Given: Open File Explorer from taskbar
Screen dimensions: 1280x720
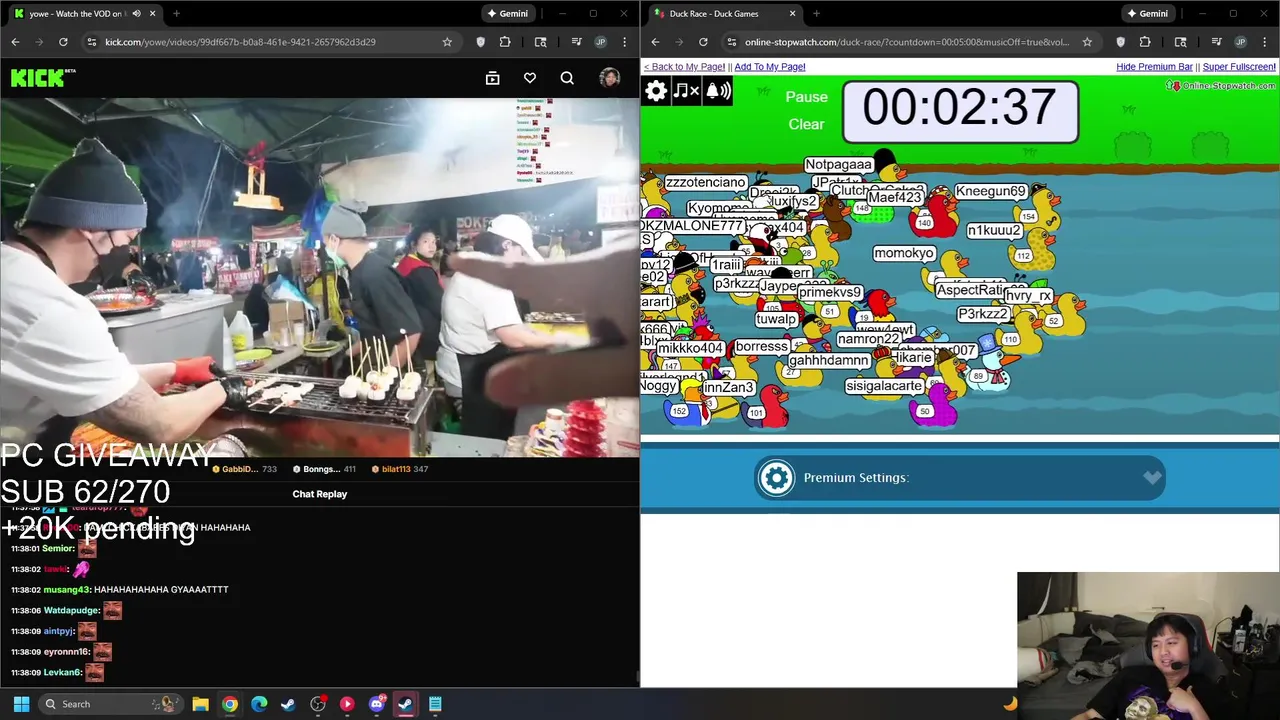Looking at the screenshot, I should click(200, 704).
